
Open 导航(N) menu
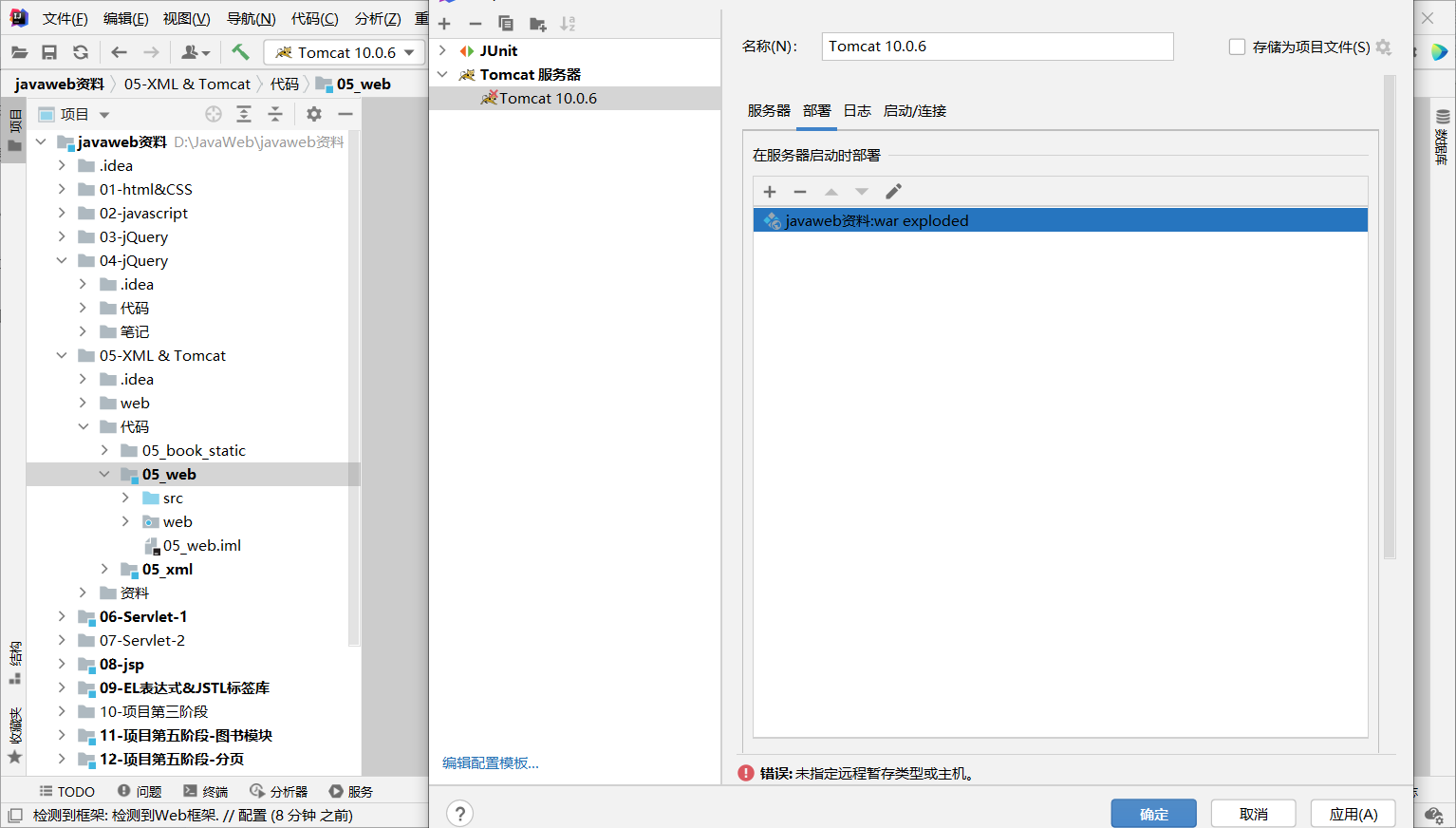251,19
